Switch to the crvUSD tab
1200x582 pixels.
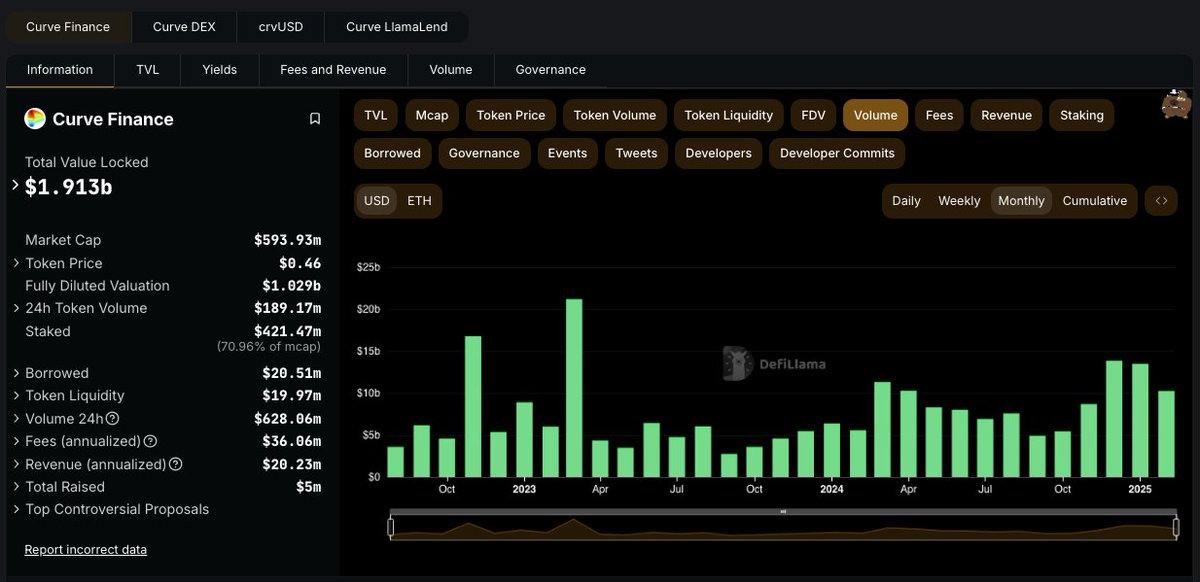(283, 27)
